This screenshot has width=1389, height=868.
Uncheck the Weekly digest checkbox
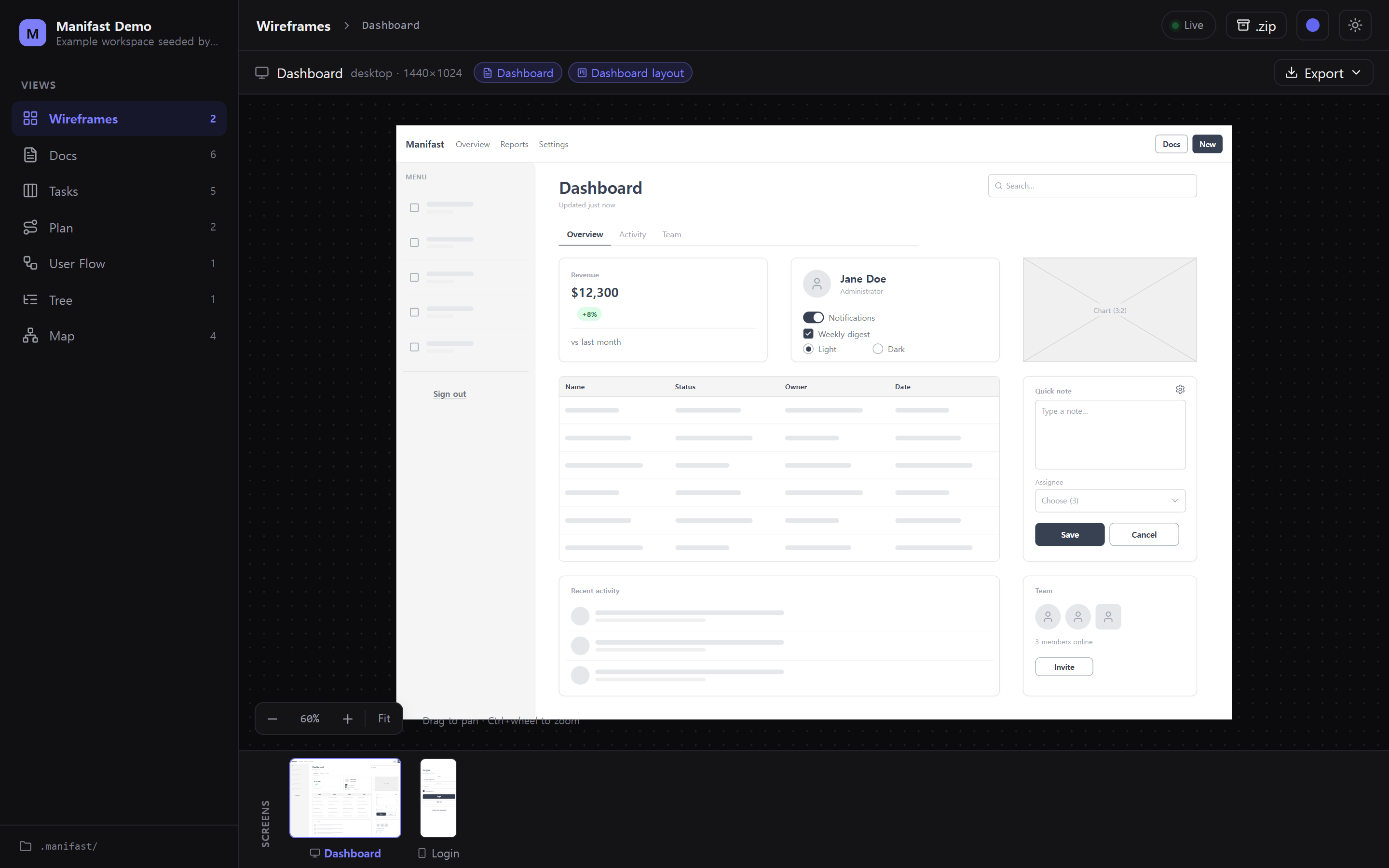808,334
